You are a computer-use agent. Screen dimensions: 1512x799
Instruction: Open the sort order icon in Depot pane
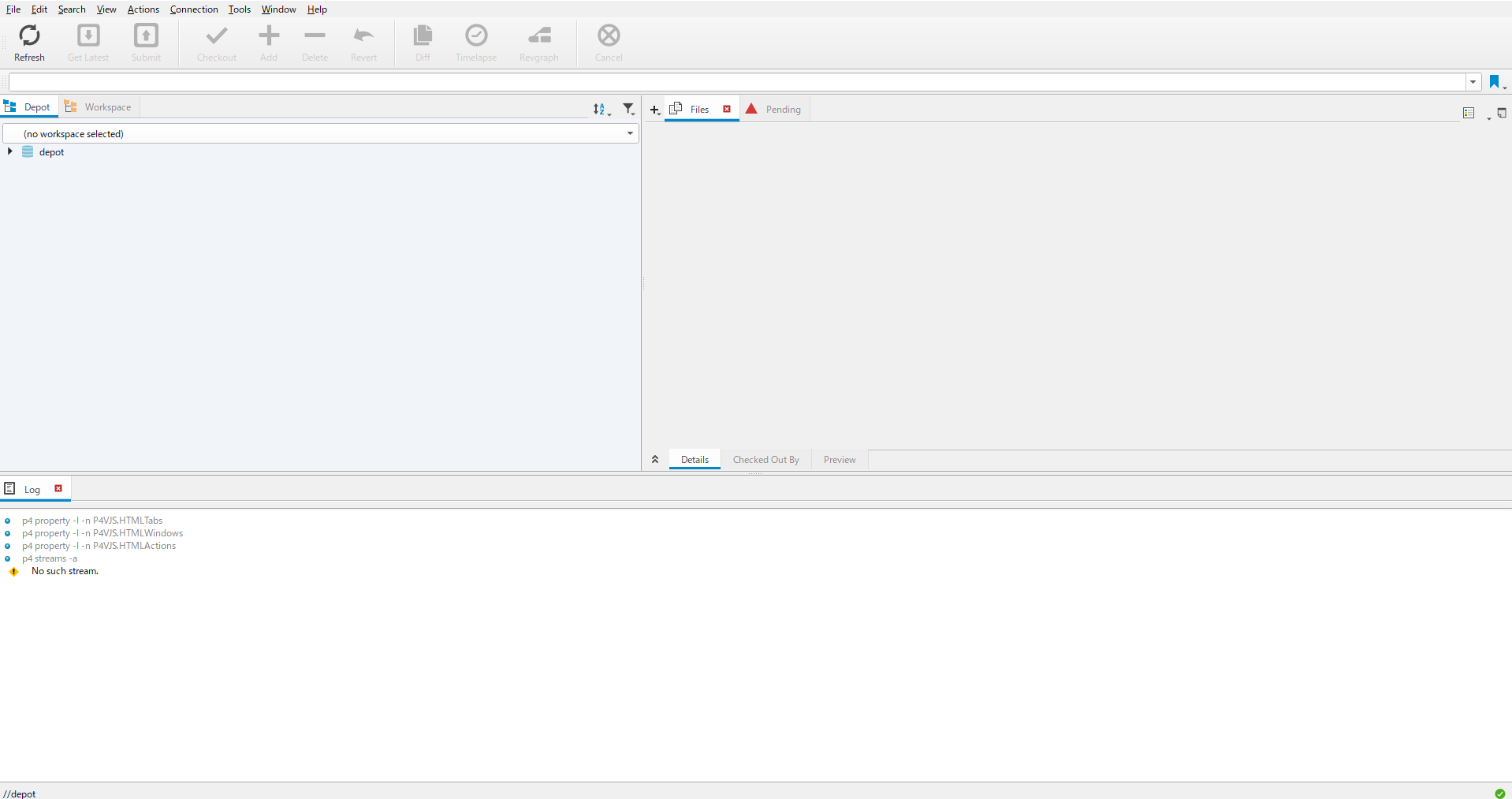click(600, 109)
